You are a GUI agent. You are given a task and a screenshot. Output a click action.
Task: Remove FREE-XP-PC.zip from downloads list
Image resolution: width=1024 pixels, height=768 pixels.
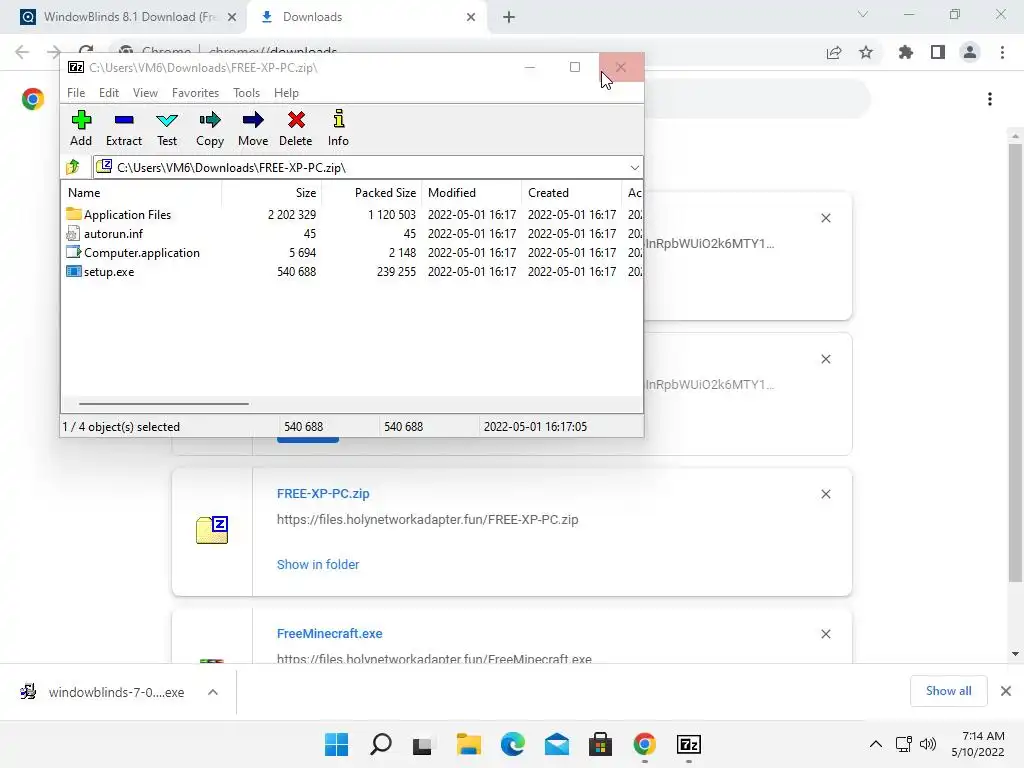tap(825, 494)
